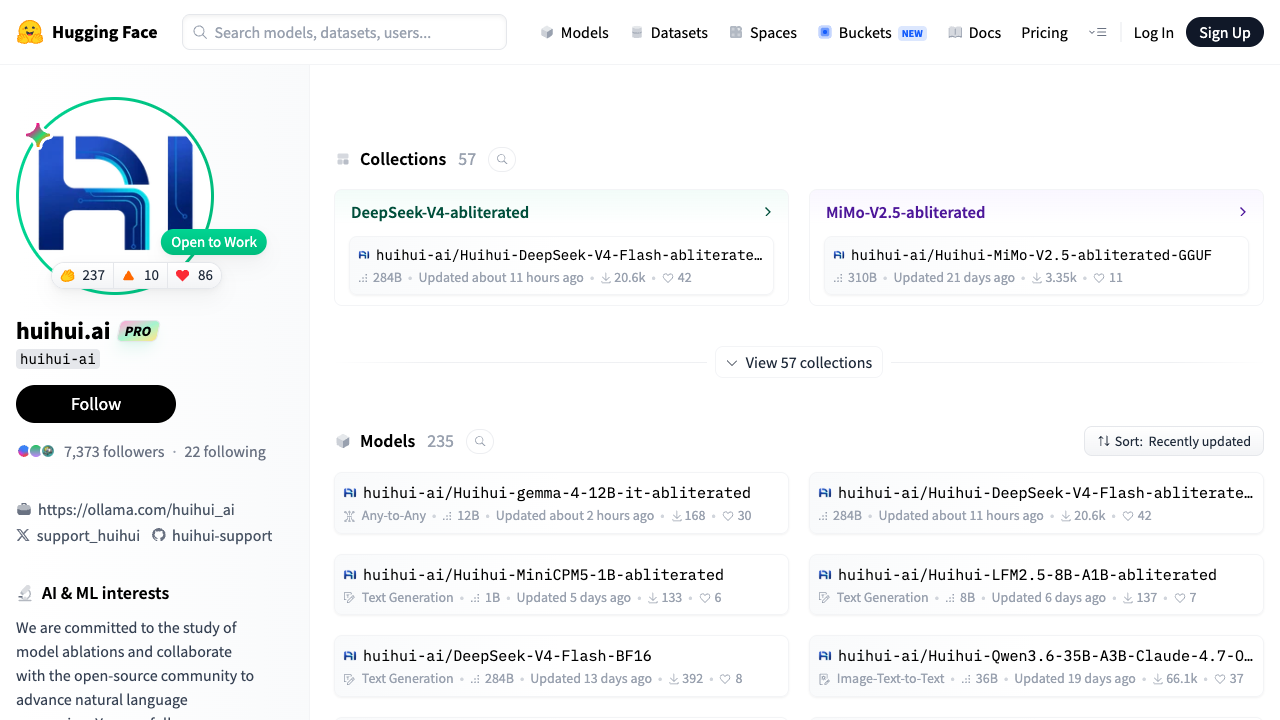Open the MiMo-V2.5-abliterated collection title
The width and height of the screenshot is (1280, 720).
906,212
